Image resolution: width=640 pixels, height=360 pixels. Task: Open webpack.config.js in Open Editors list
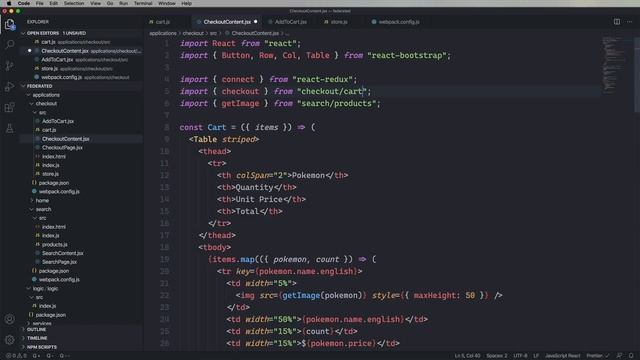point(82,77)
